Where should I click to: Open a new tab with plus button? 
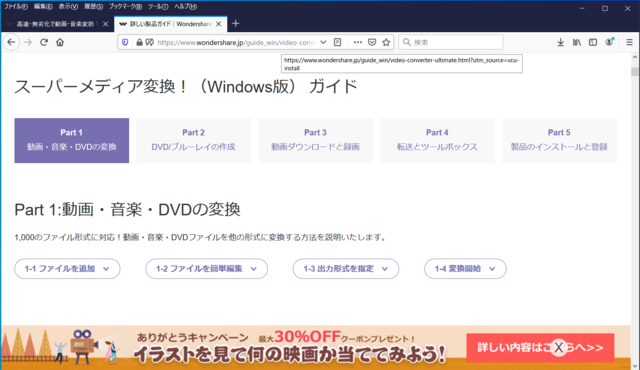coord(236,24)
